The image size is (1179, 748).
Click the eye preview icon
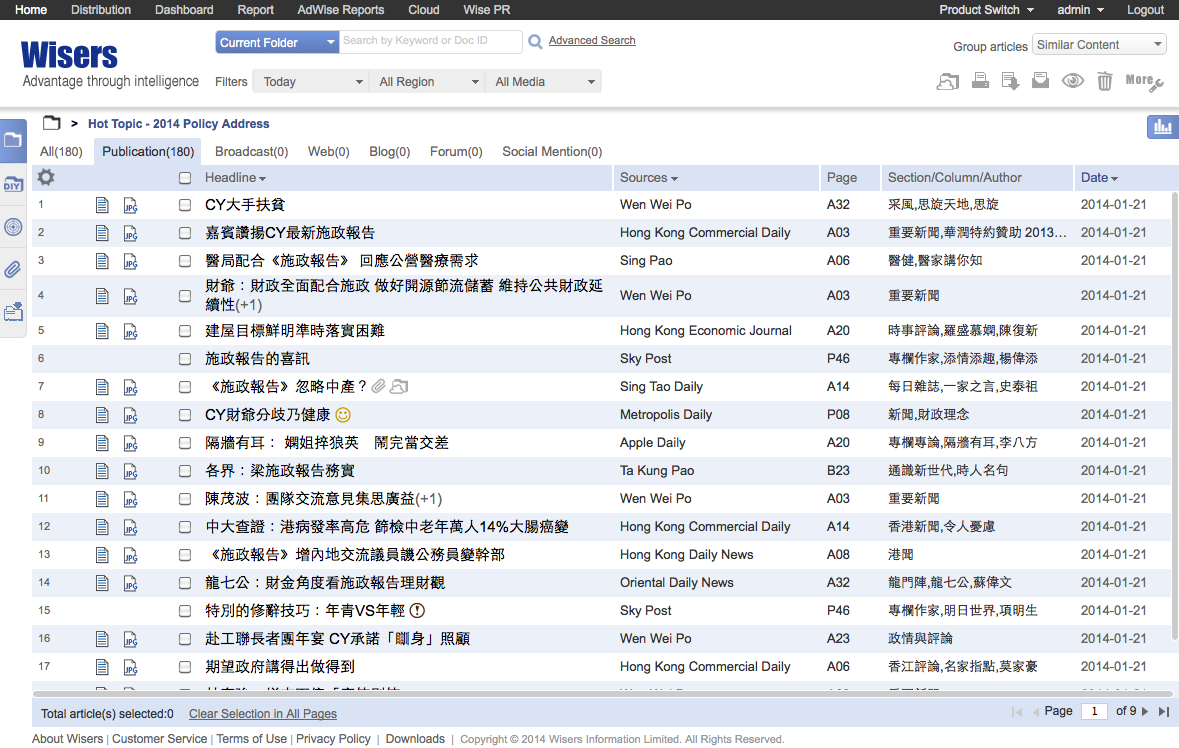point(1072,81)
